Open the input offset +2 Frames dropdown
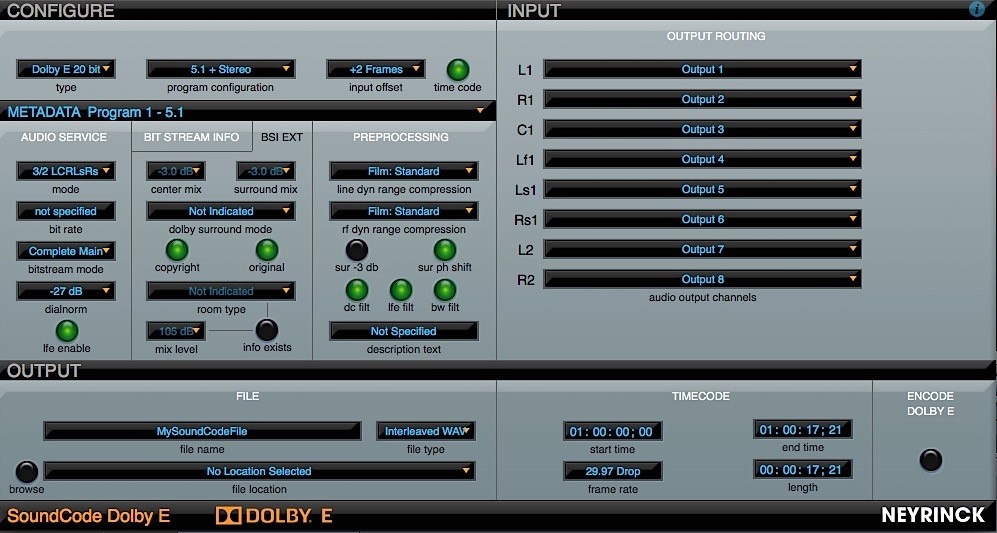 [376, 69]
